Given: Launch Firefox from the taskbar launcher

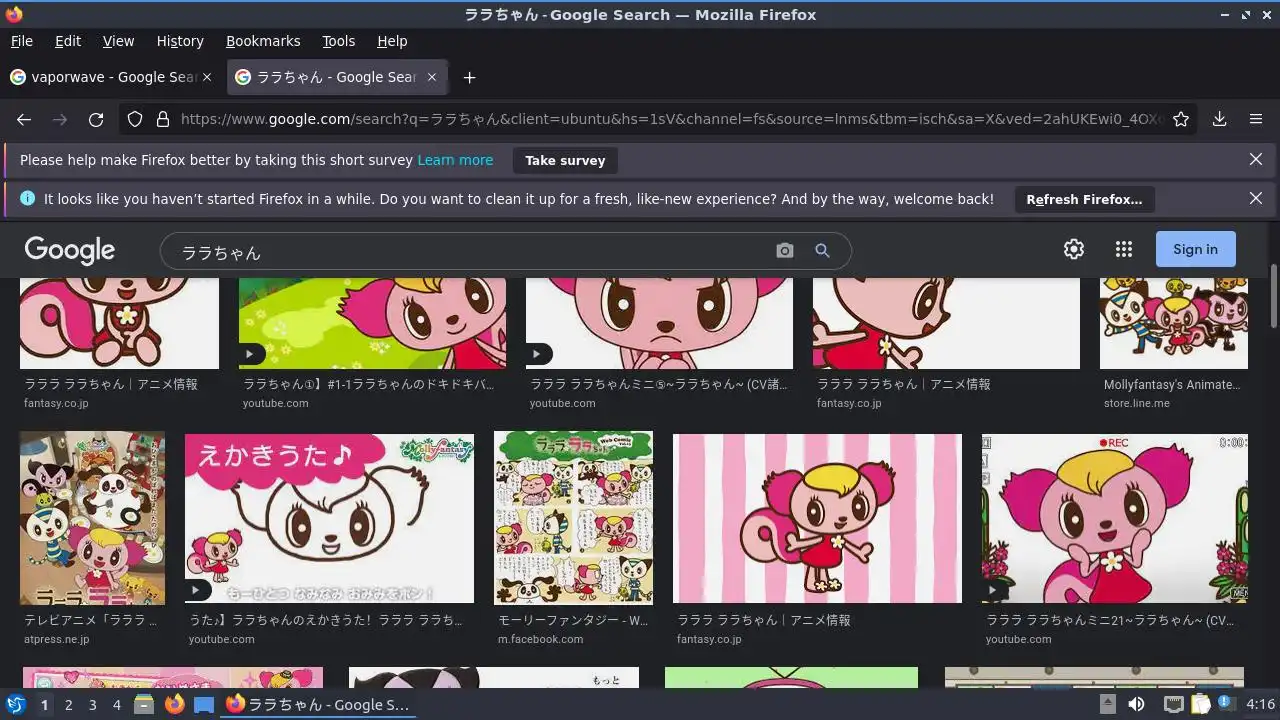Looking at the screenshot, I should pyautogui.click(x=174, y=704).
